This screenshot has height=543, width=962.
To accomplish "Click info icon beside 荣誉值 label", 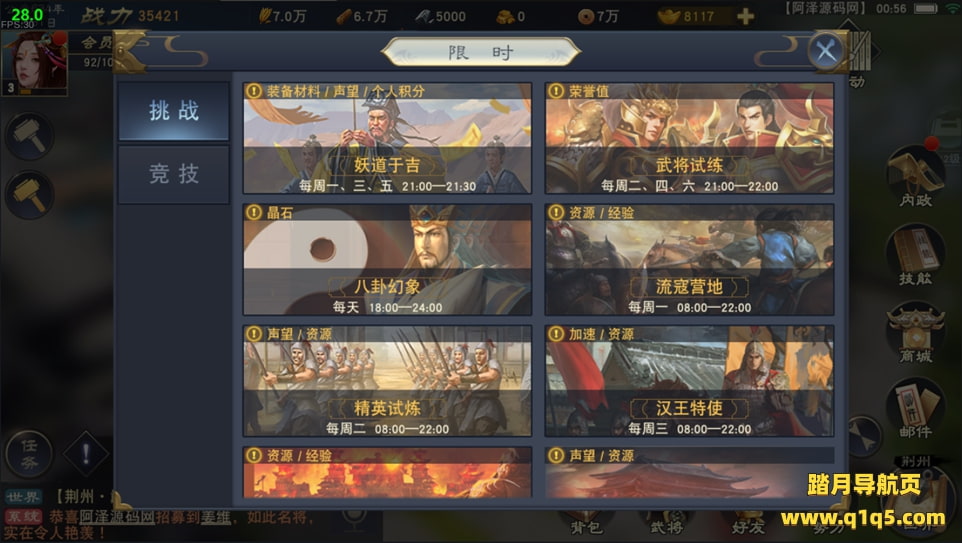I will pyautogui.click(x=555, y=91).
